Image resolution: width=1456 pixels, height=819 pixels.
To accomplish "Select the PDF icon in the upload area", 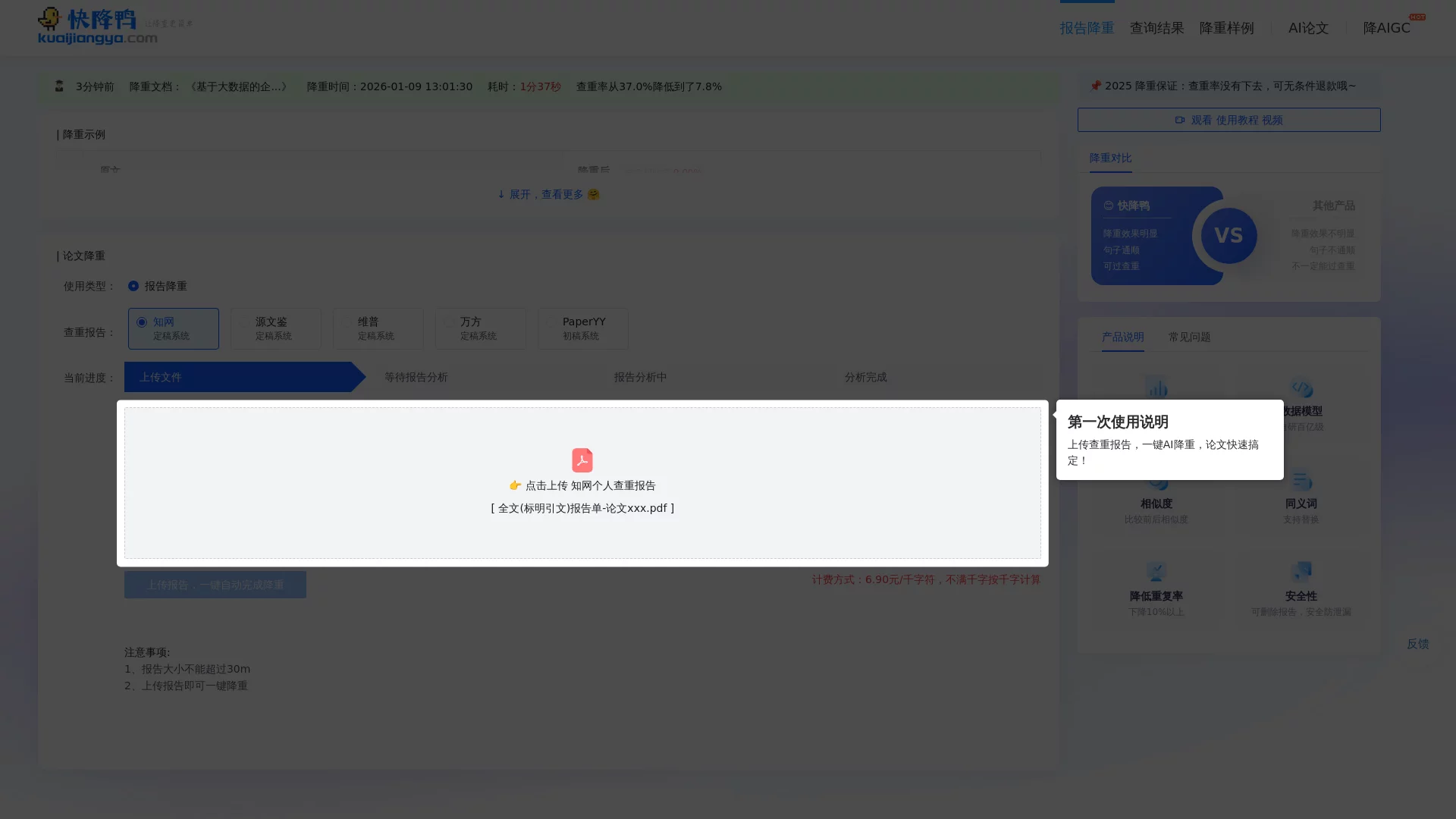I will pyautogui.click(x=582, y=460).
